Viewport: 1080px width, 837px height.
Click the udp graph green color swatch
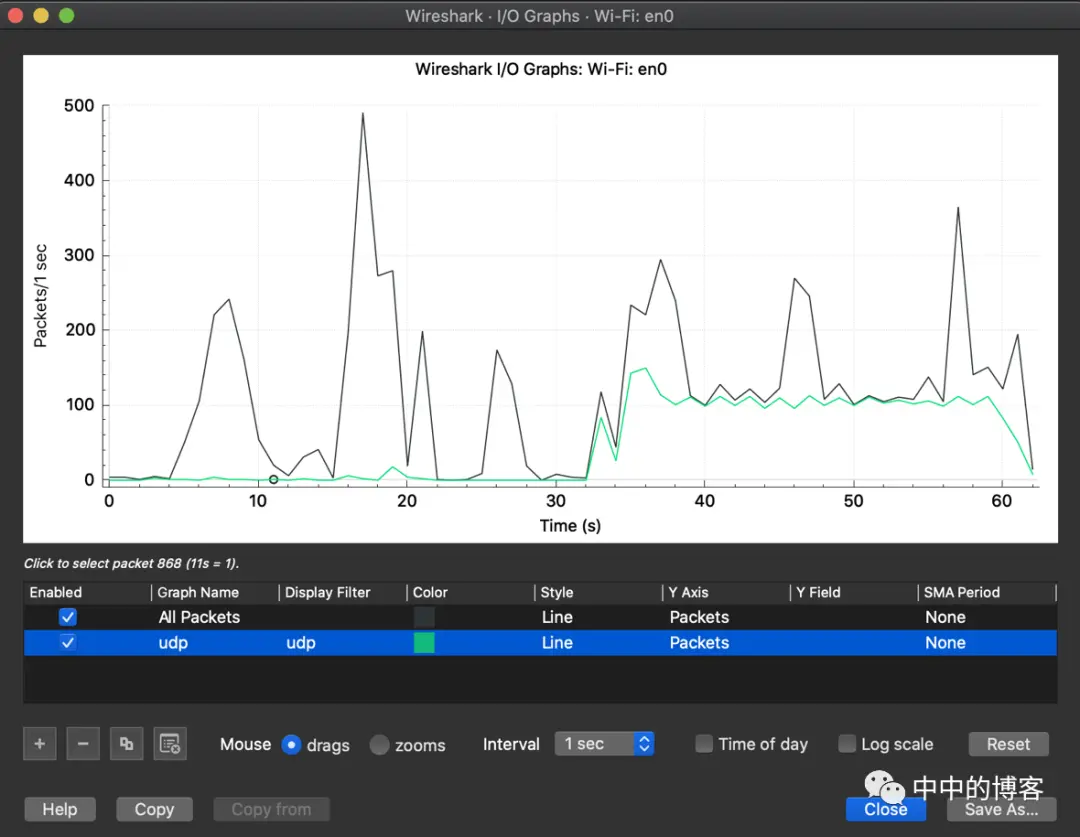point(424,643)
